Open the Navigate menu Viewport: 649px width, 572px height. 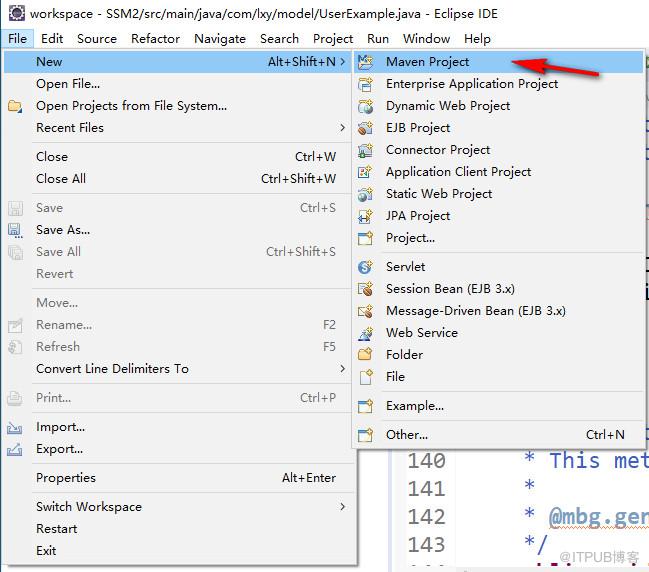point(220,38)
